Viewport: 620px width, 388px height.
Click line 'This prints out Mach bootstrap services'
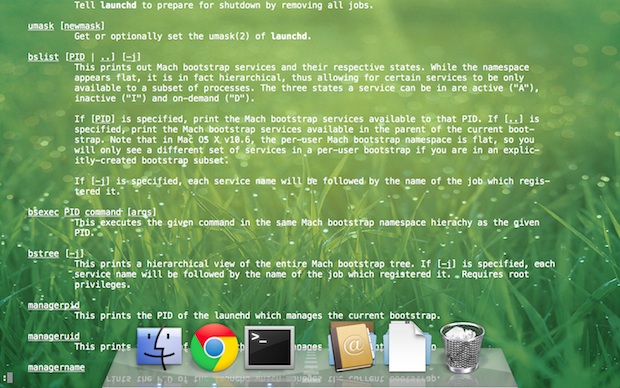[x=301, y=67]
